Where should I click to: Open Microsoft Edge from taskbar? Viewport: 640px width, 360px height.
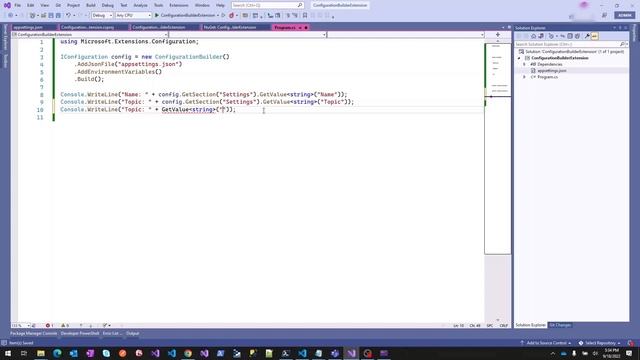[x=57, y=353]
